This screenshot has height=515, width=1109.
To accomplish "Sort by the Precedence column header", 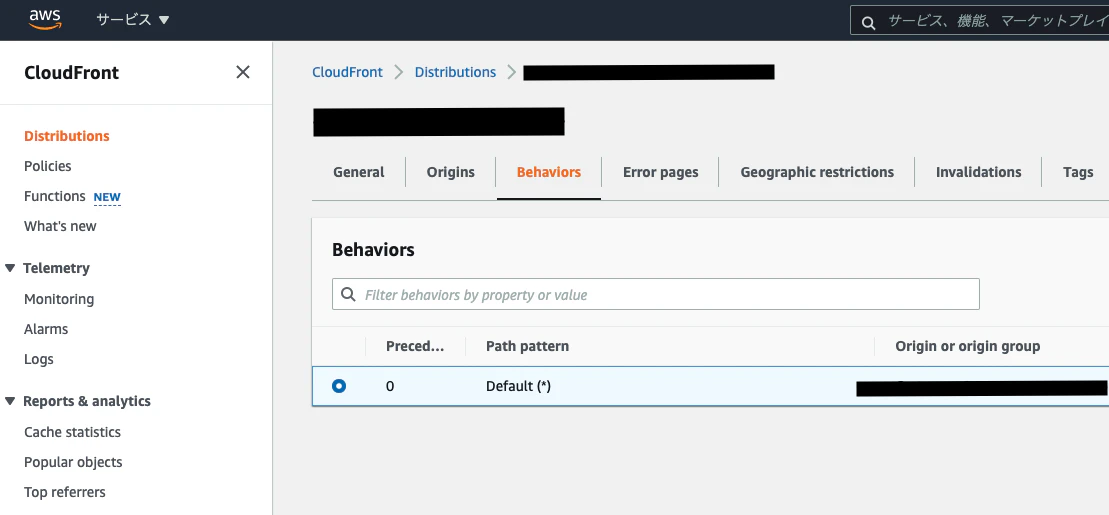I will tap(414, 346).
